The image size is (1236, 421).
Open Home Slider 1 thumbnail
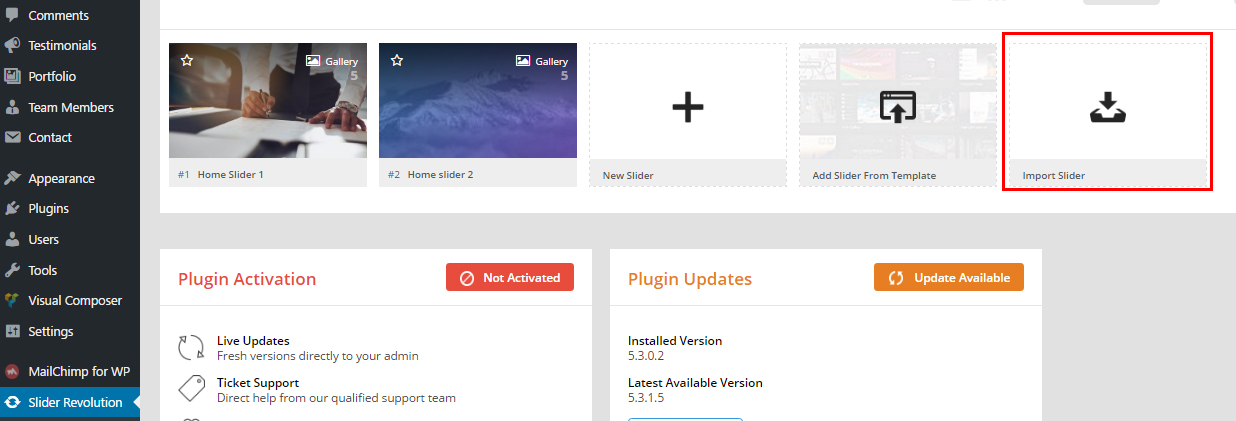(268, 101)
